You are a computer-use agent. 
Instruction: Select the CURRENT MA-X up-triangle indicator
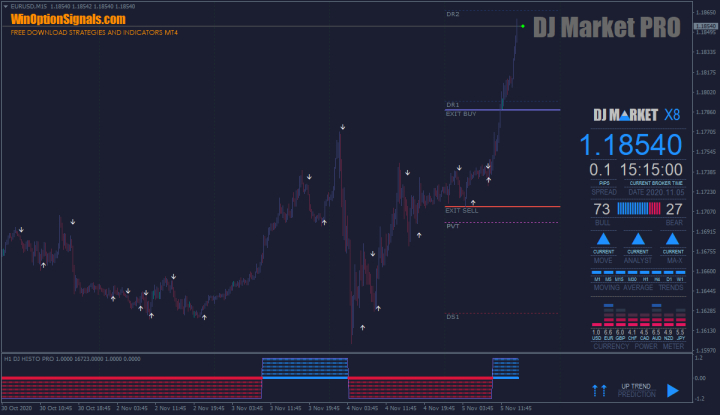click(x=672, y=239)
